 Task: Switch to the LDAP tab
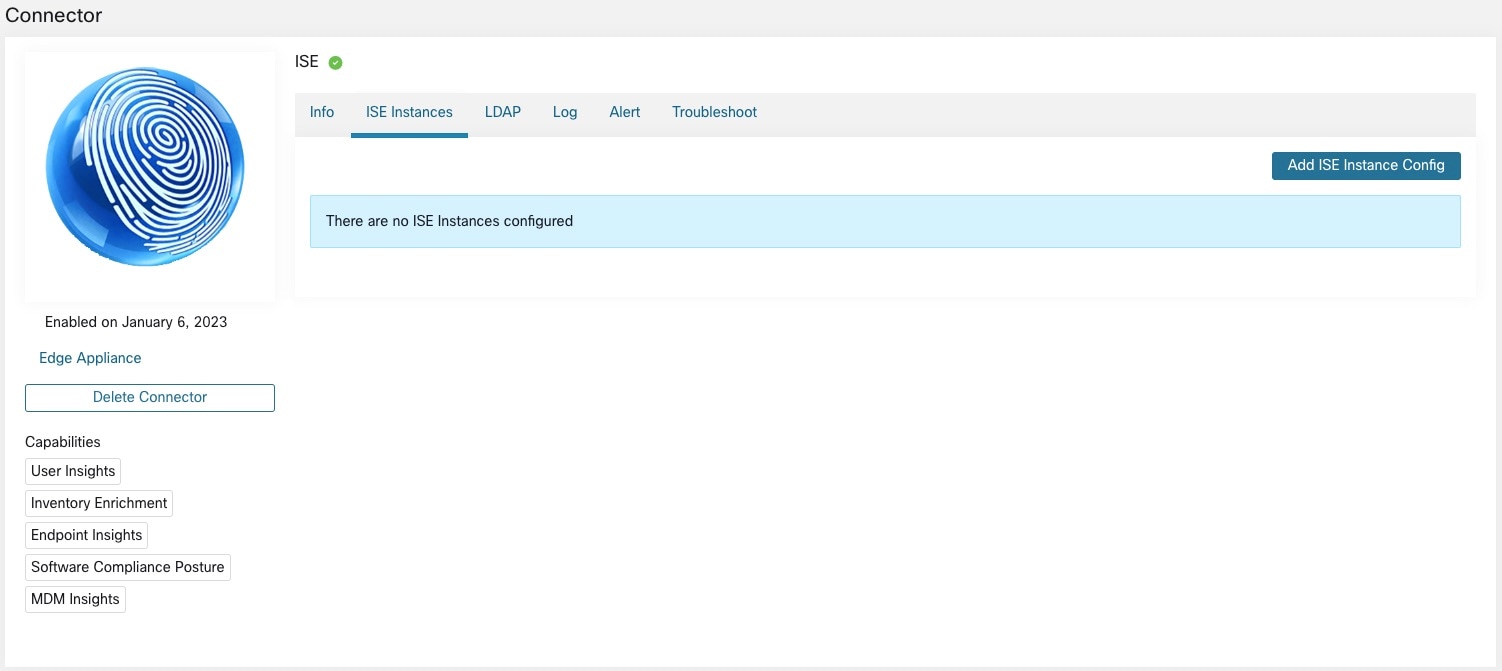pyautogui.click(x=503, y=112)
